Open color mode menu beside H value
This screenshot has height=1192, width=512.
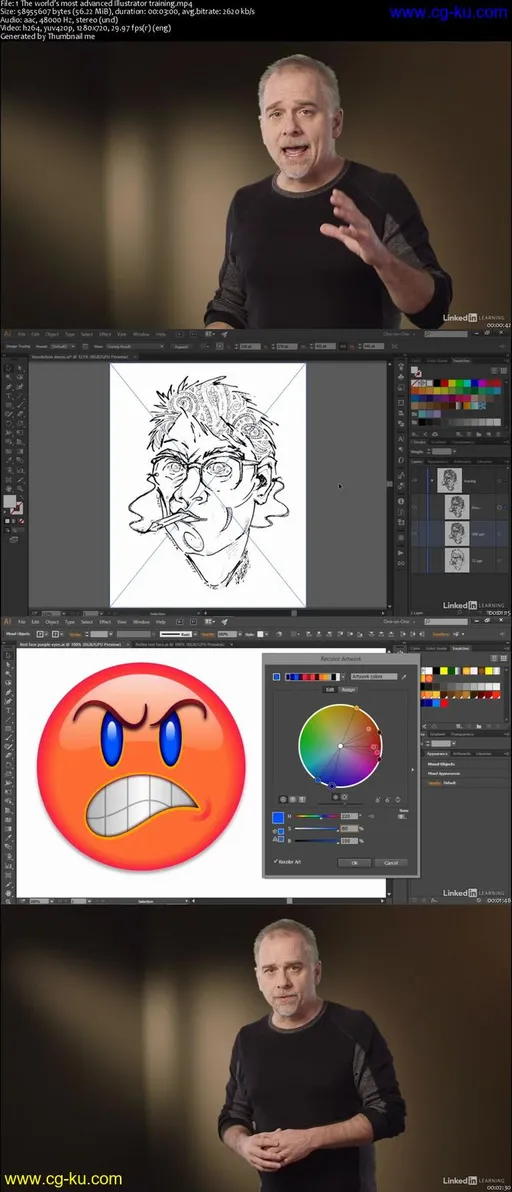[x=371, y=816]
